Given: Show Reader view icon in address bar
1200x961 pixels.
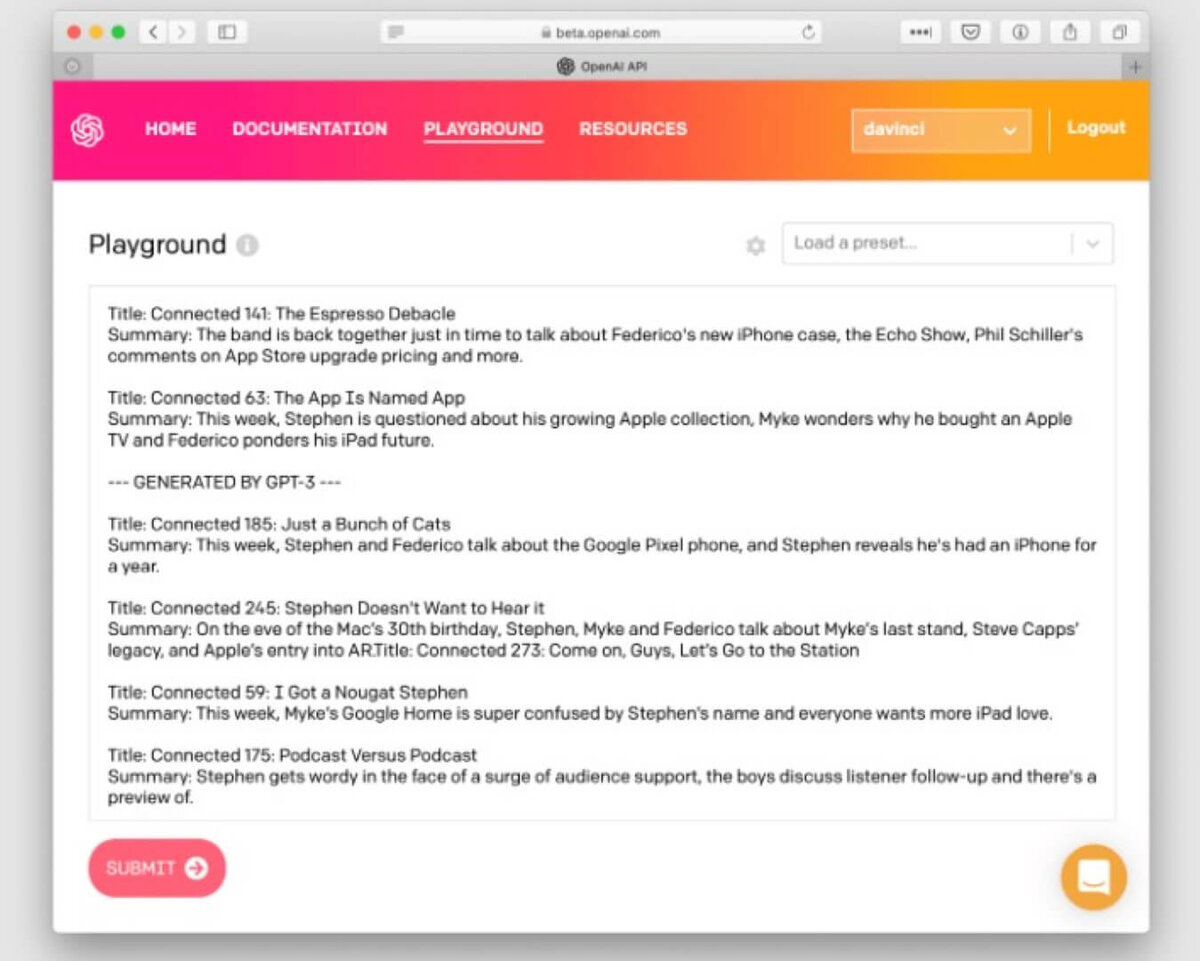Looking at the screenshot, I should [396, 32].
